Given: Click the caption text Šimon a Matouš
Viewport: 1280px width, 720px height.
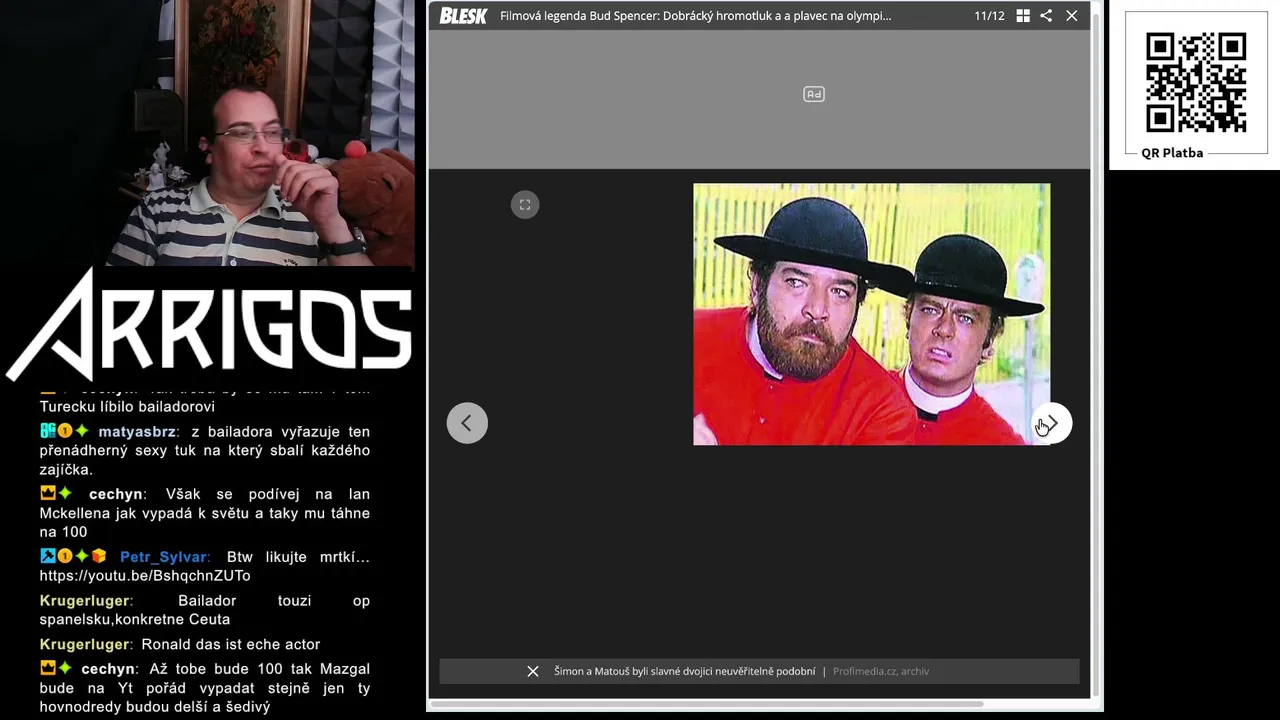Looking at the screenshot, I should (685, 671).
